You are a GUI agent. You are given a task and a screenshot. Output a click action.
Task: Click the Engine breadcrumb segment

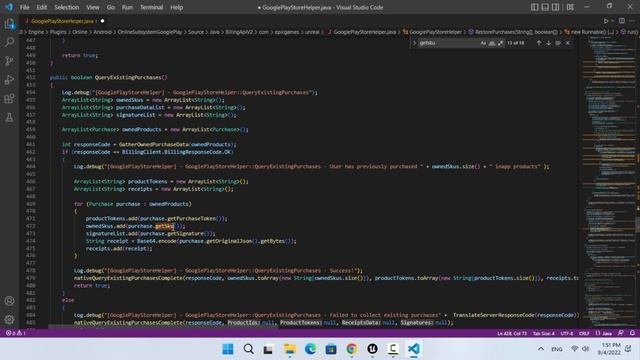tap(36, 32)
